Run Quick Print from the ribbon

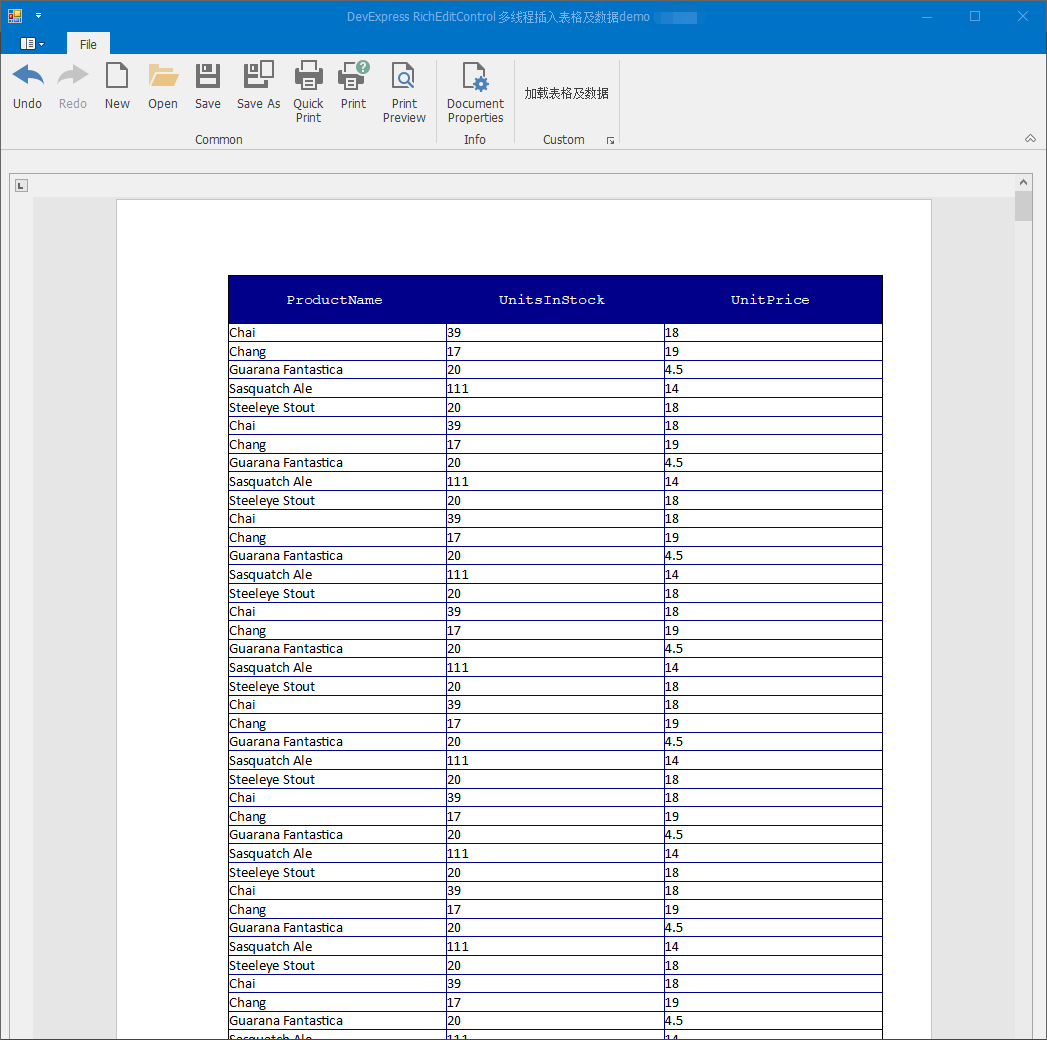(x=308, y=75)
